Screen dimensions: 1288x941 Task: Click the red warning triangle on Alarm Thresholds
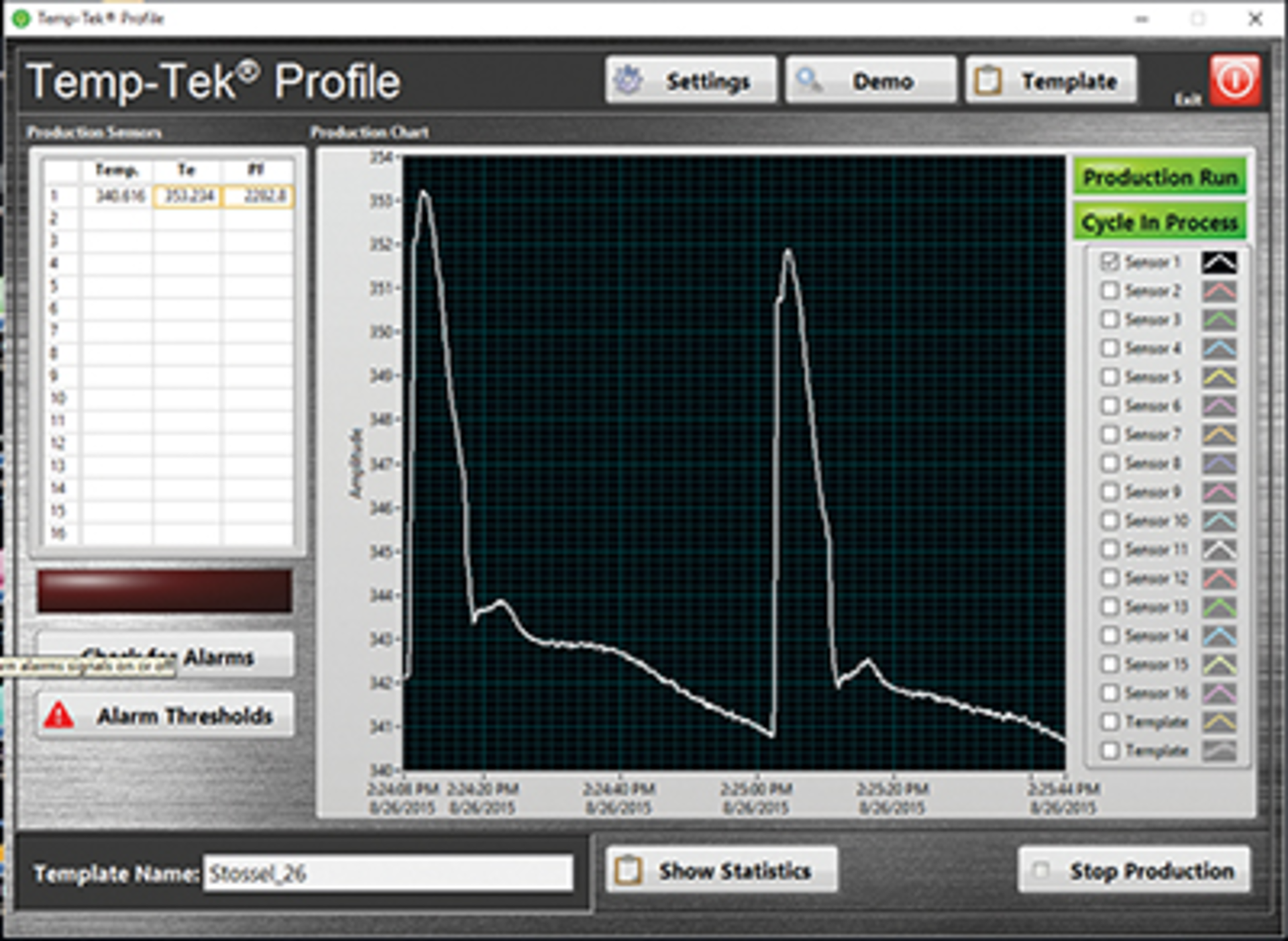pos(60,715)
